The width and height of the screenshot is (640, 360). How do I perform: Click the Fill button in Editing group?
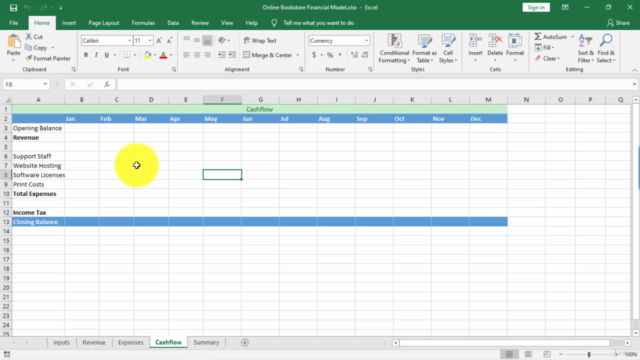click(544, 48)
